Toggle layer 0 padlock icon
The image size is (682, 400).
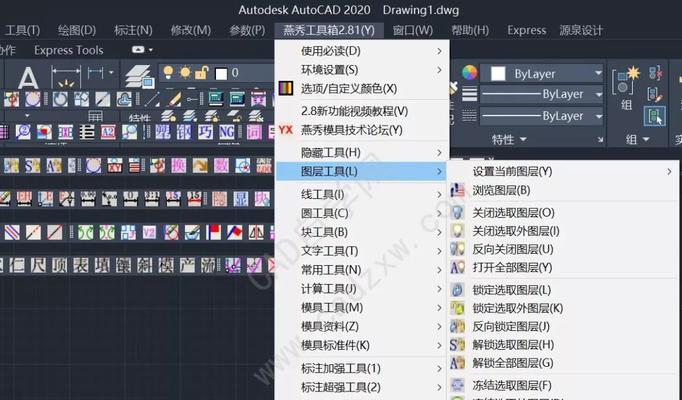point(201,72)
